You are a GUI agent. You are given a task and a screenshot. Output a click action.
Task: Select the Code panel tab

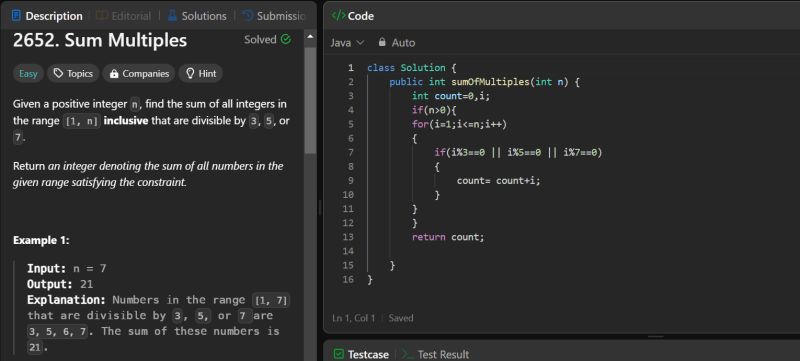(353, 16)
